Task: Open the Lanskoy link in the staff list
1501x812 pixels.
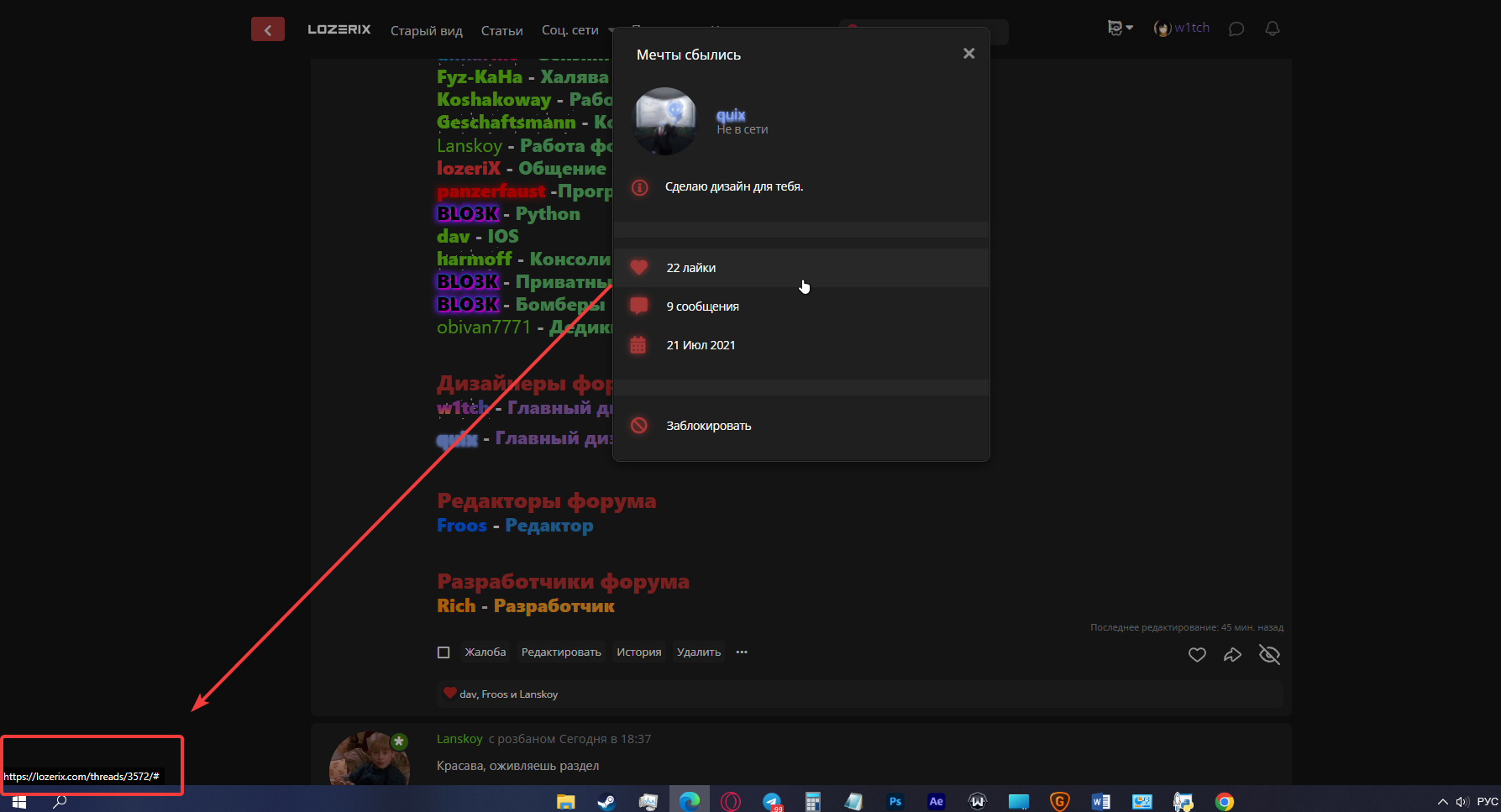Action: pyautogui.click(x=470, y=146)
